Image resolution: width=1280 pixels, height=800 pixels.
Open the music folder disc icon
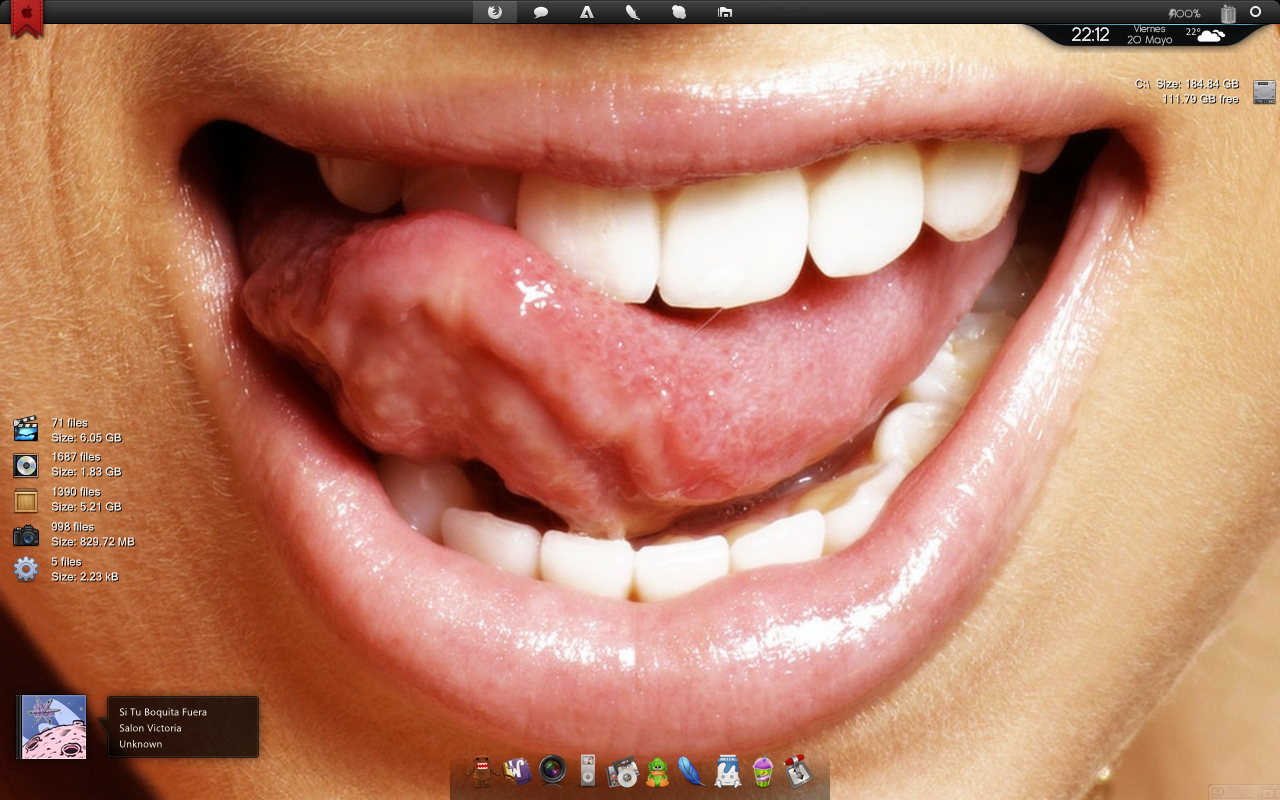(x=26, y=465)
